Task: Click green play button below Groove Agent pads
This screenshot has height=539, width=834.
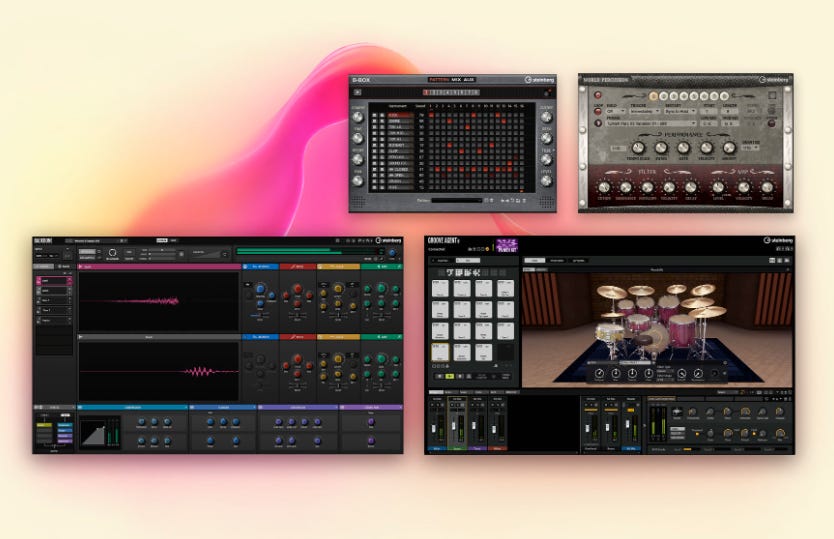Action: (449, 376)
